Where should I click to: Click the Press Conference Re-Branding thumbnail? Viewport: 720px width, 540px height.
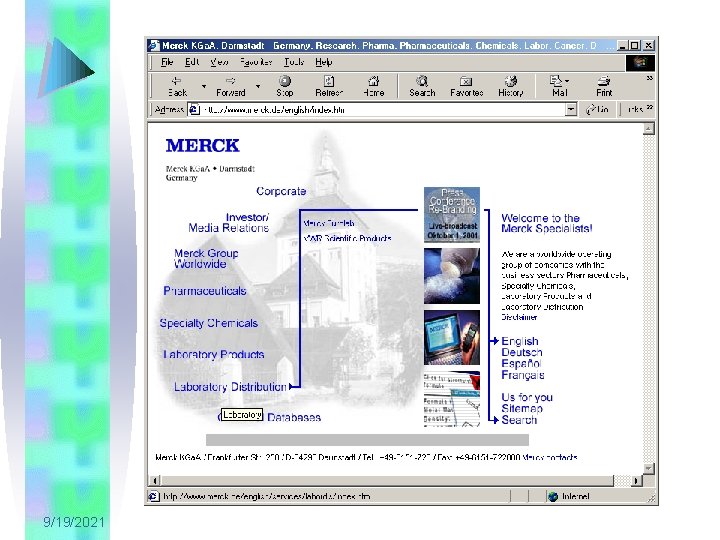tap(452, 214)
